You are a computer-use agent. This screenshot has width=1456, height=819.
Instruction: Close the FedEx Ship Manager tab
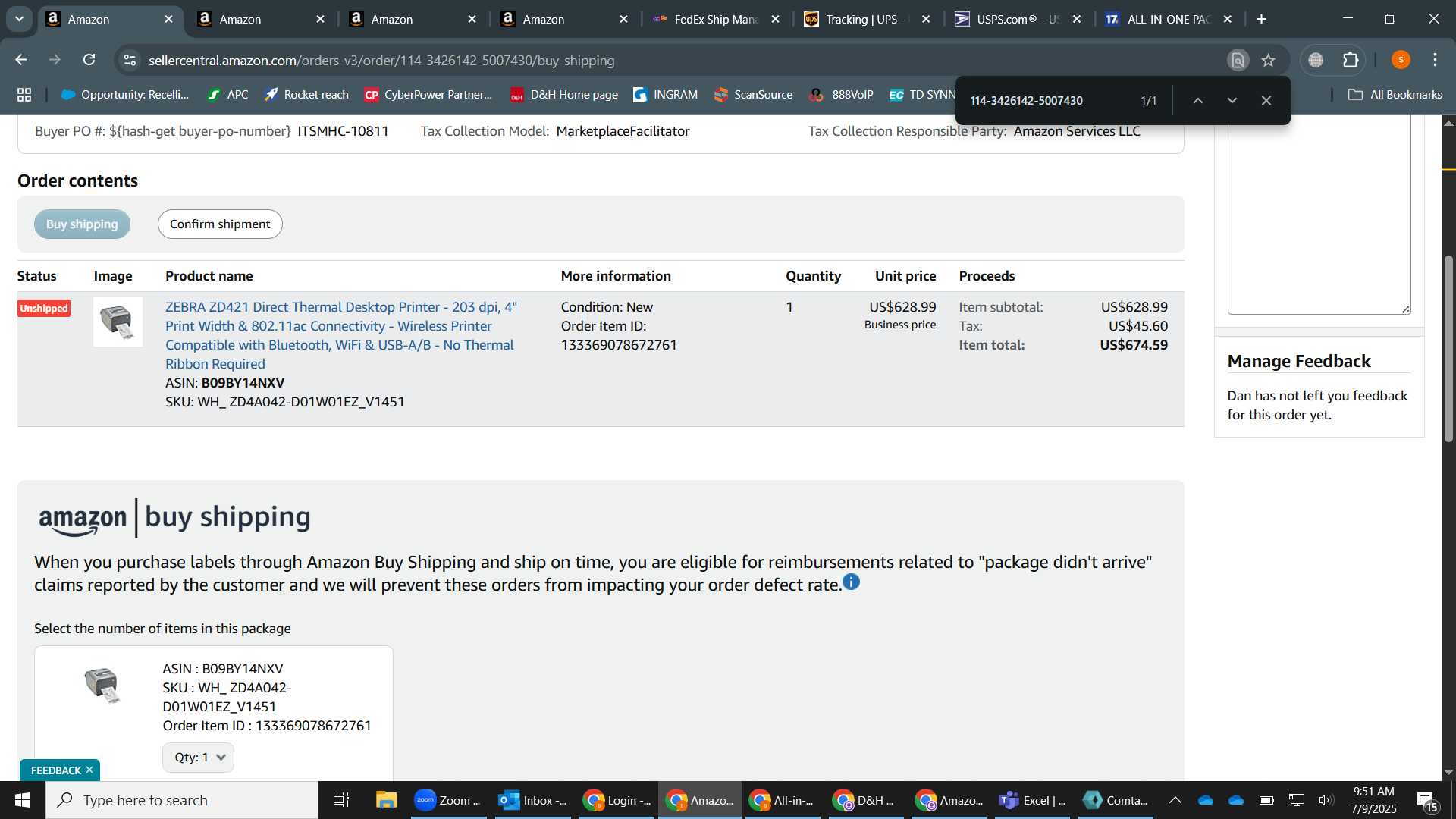point(775,19)
